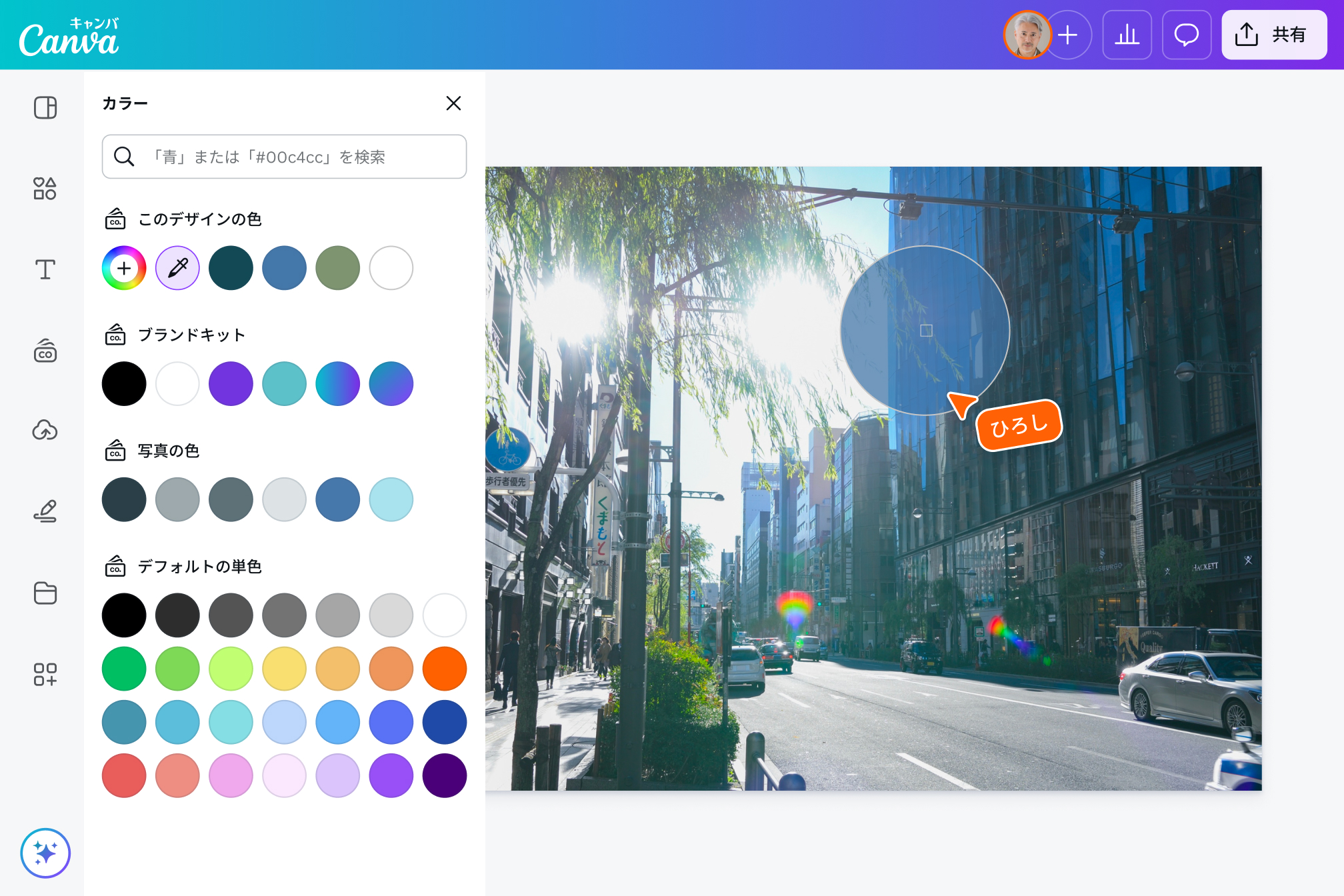
Task: Select the dark navy swatch under 写真の色
Action: point(124,499)
